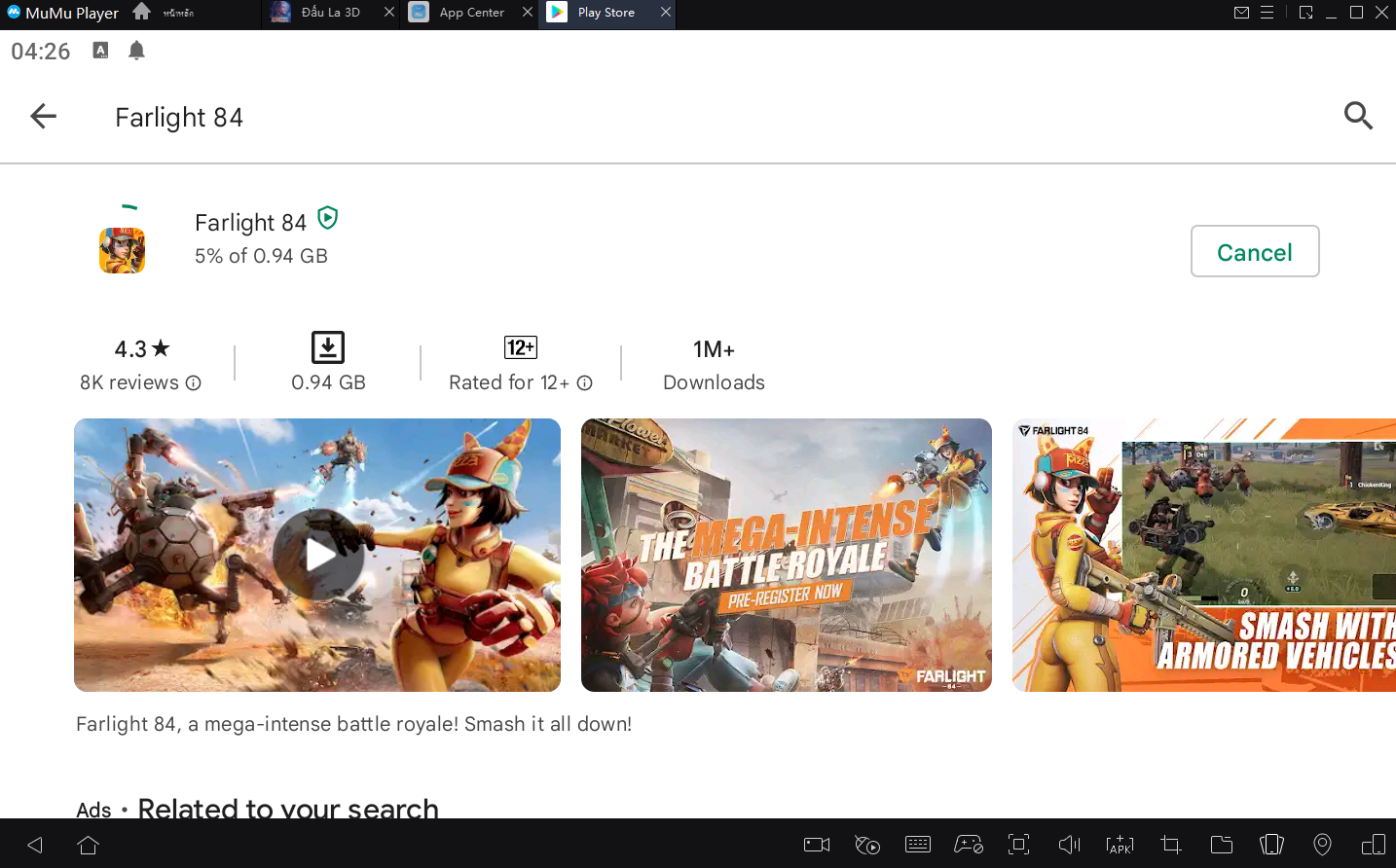Open the shared folder icon
The image size is (1396, 868).
1221,845
